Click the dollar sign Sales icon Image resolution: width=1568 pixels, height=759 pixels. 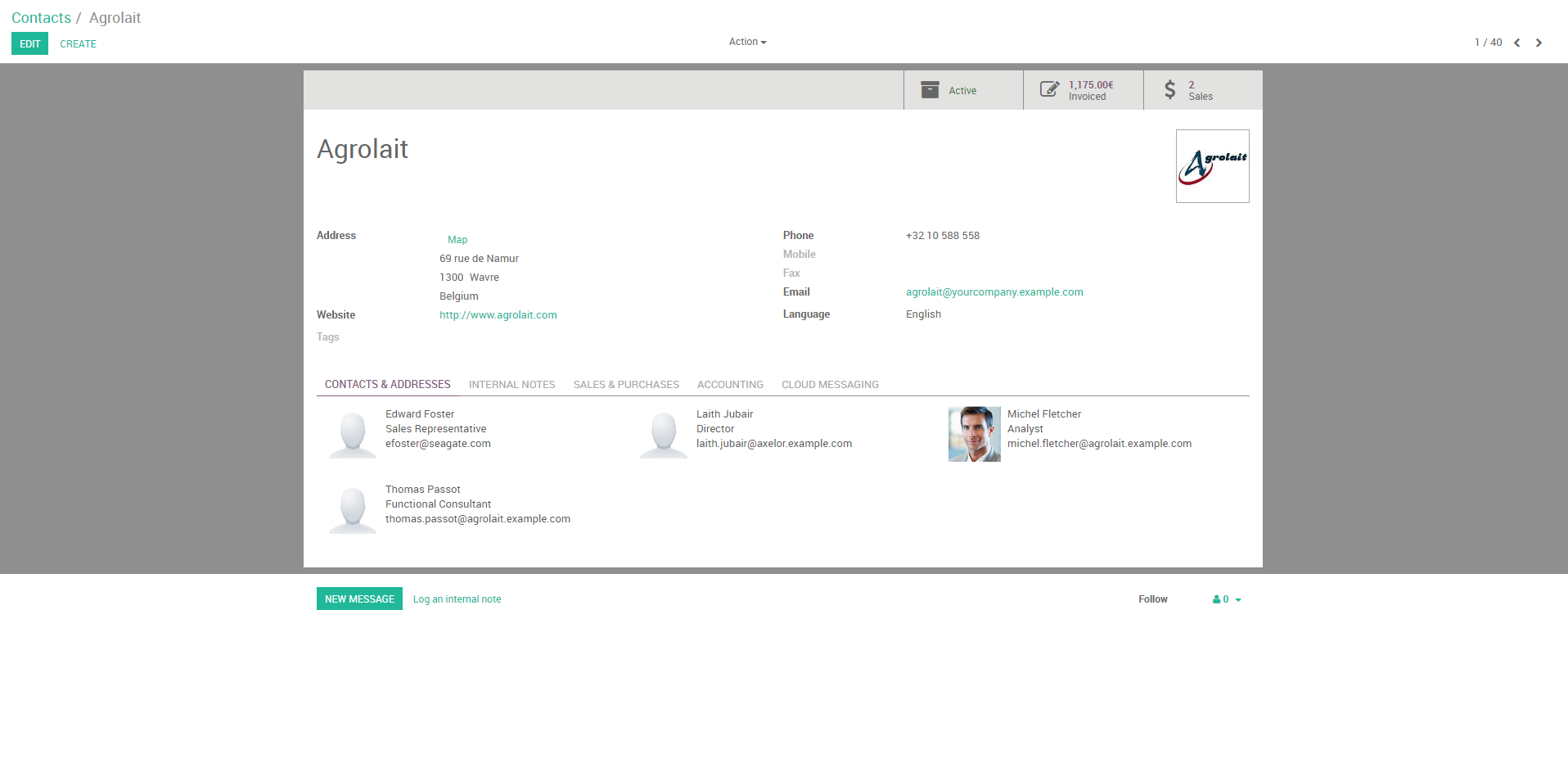1170,89
